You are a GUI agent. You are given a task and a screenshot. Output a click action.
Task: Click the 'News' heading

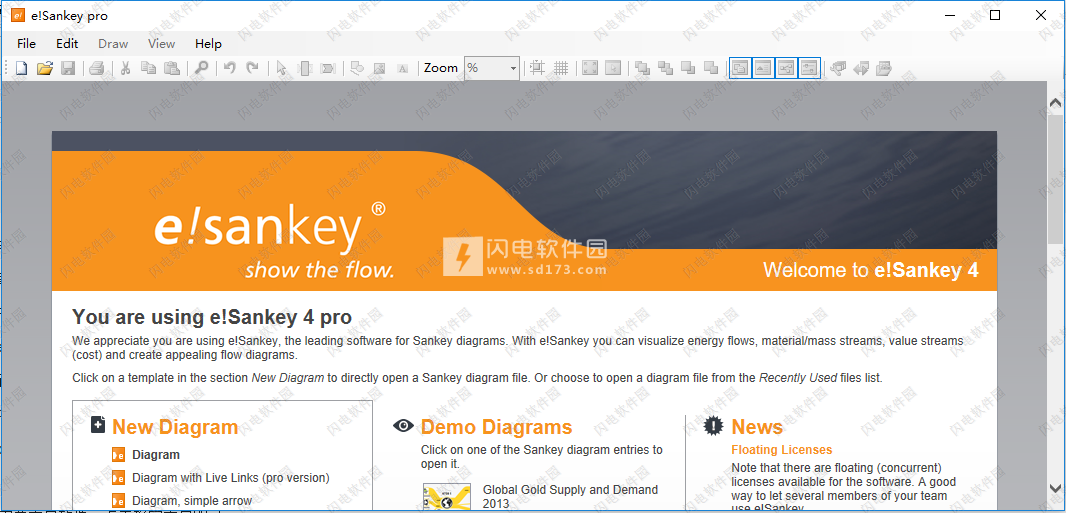pos(757,427)
